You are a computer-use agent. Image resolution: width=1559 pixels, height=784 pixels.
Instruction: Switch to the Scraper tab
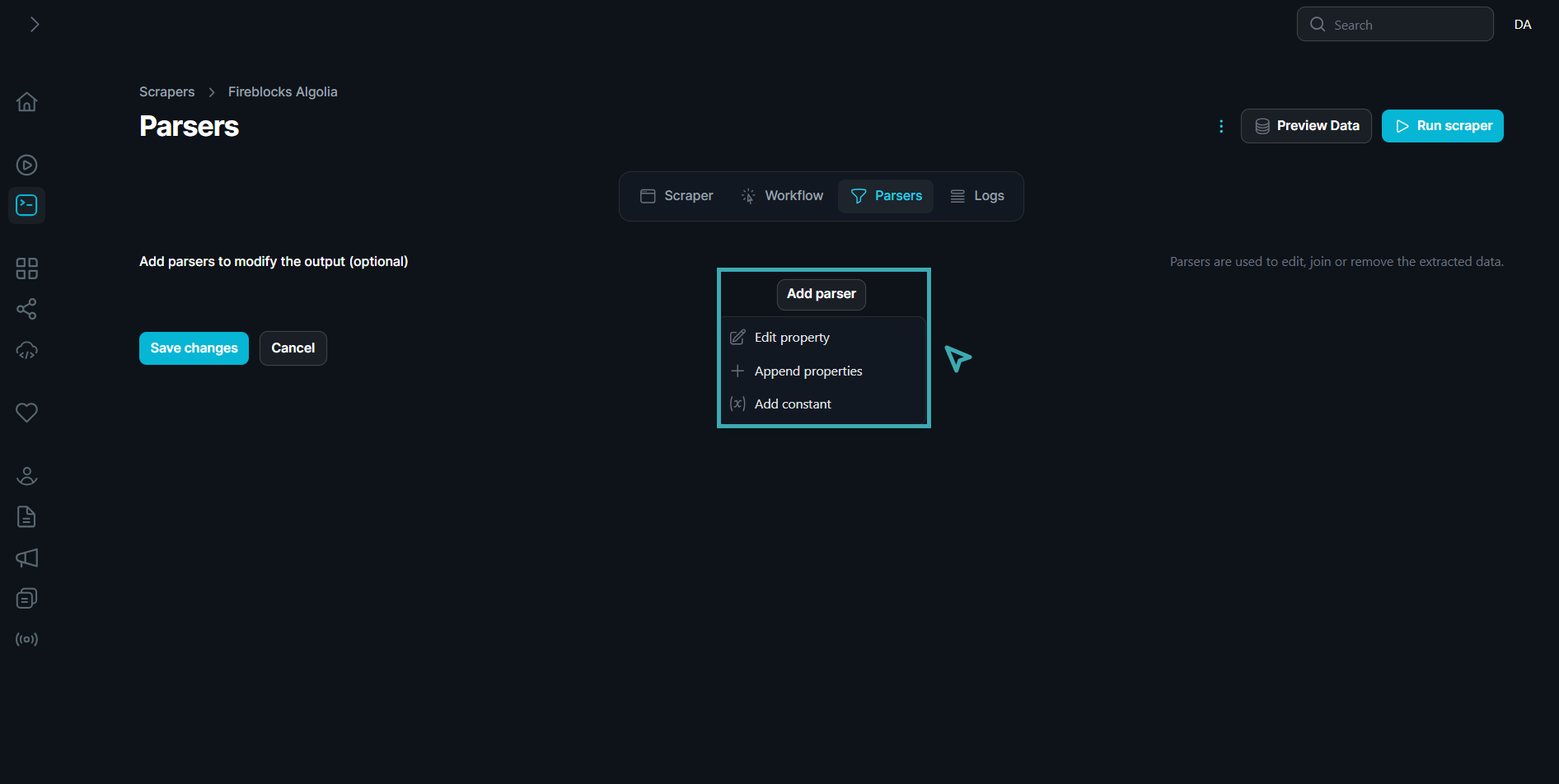[x=677, y=196]
